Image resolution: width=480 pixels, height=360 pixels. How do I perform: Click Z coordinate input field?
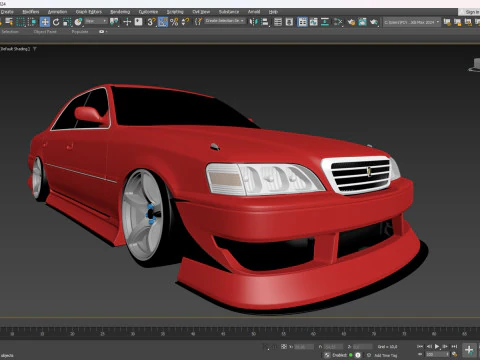point(363,347)
